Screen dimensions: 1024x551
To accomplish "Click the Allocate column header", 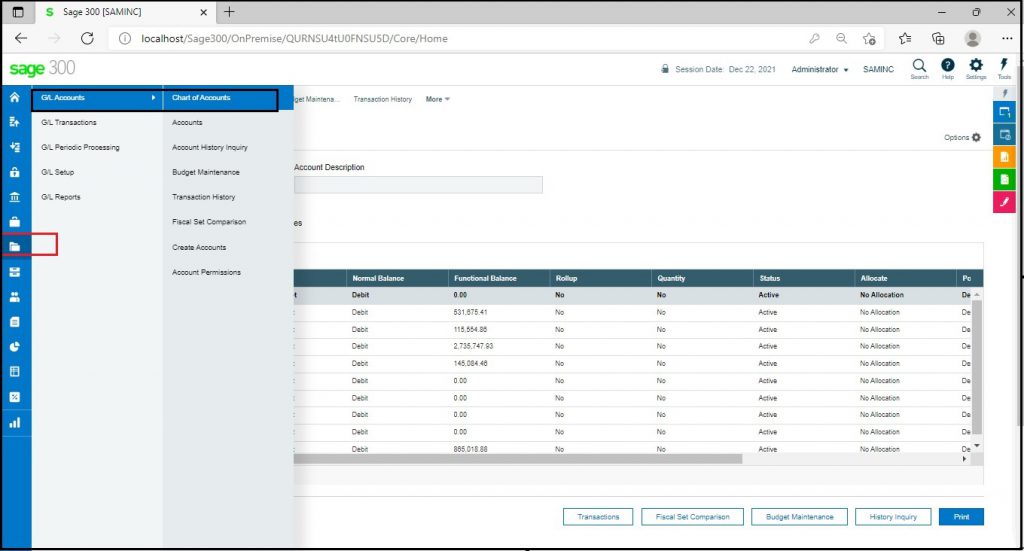I will coord(874,278).
